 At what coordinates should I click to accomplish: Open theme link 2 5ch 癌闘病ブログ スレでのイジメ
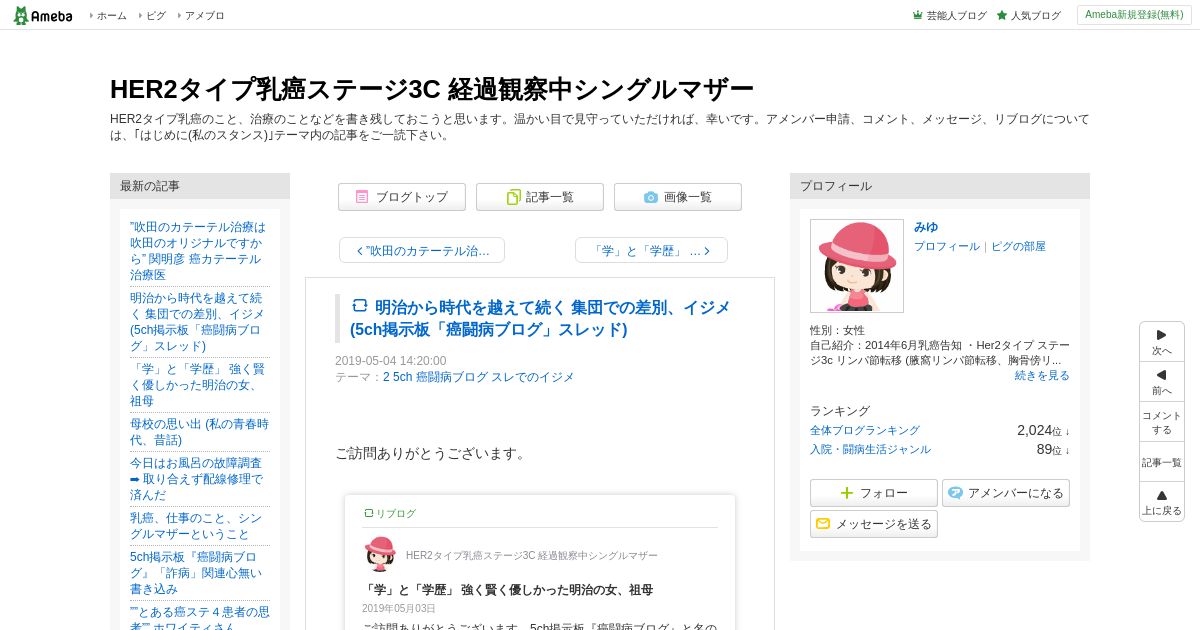tap(479, 377)
